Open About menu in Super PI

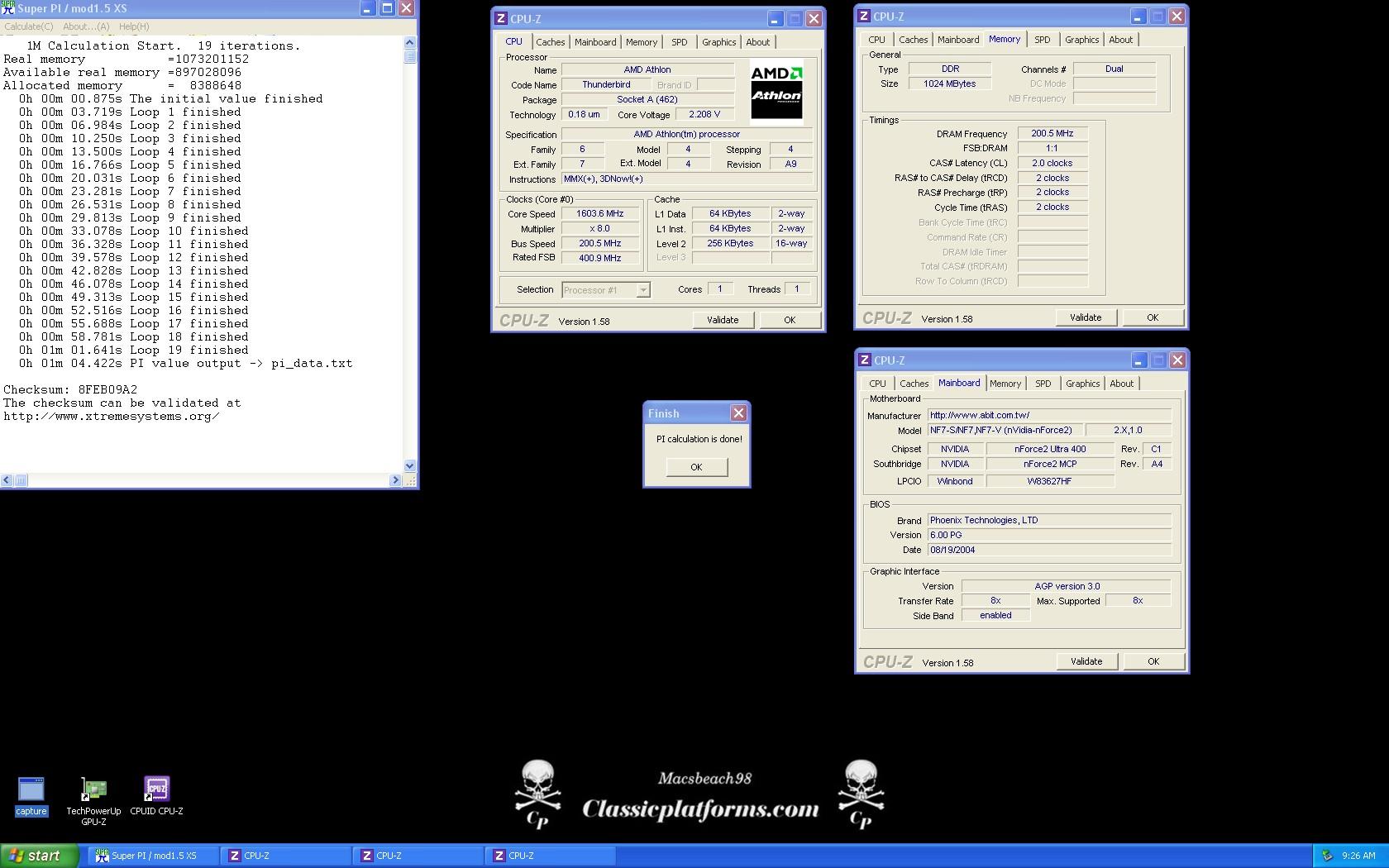click(x=86, y=26)
